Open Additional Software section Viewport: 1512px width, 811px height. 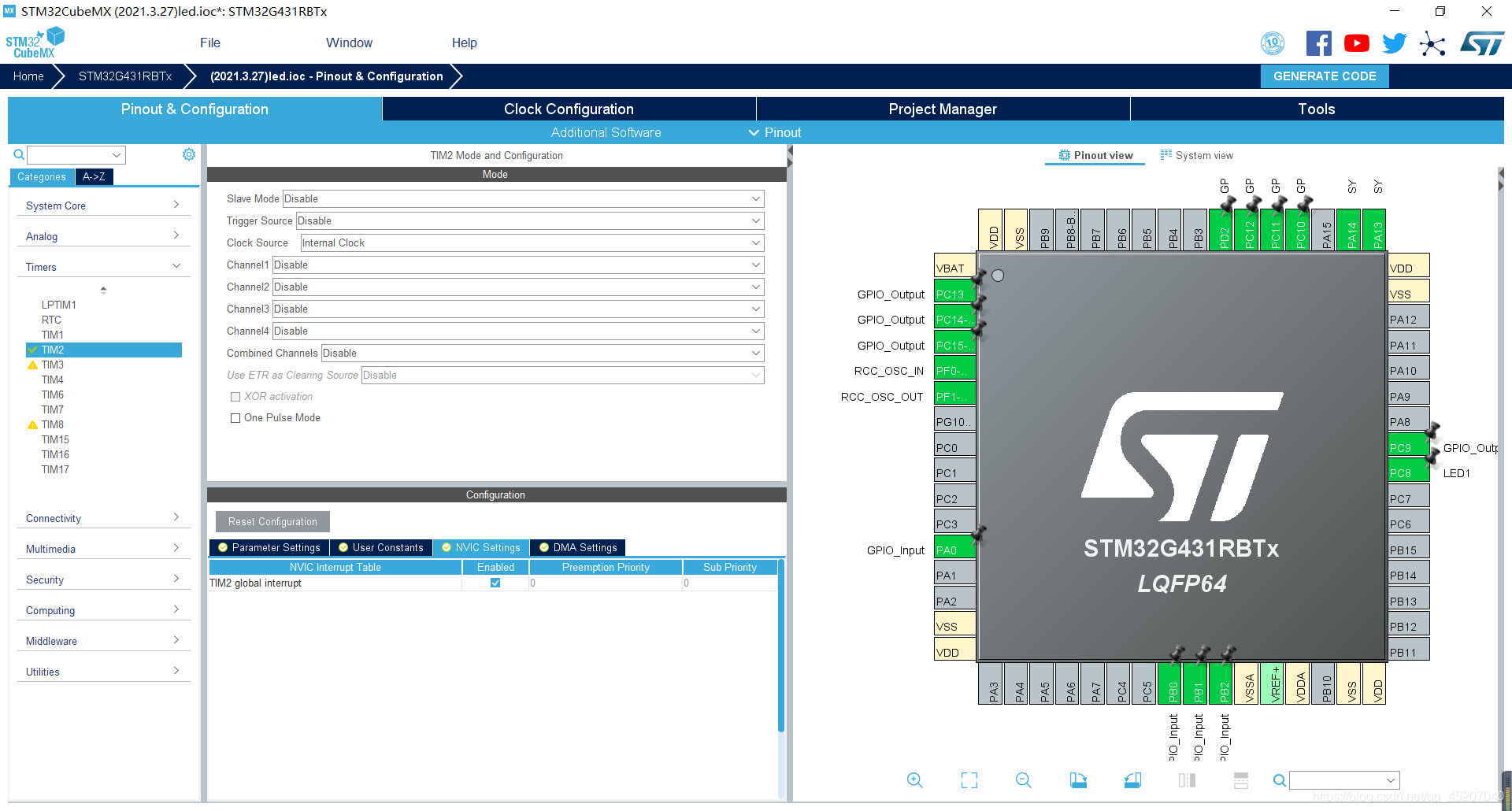[x=606, y=133]
